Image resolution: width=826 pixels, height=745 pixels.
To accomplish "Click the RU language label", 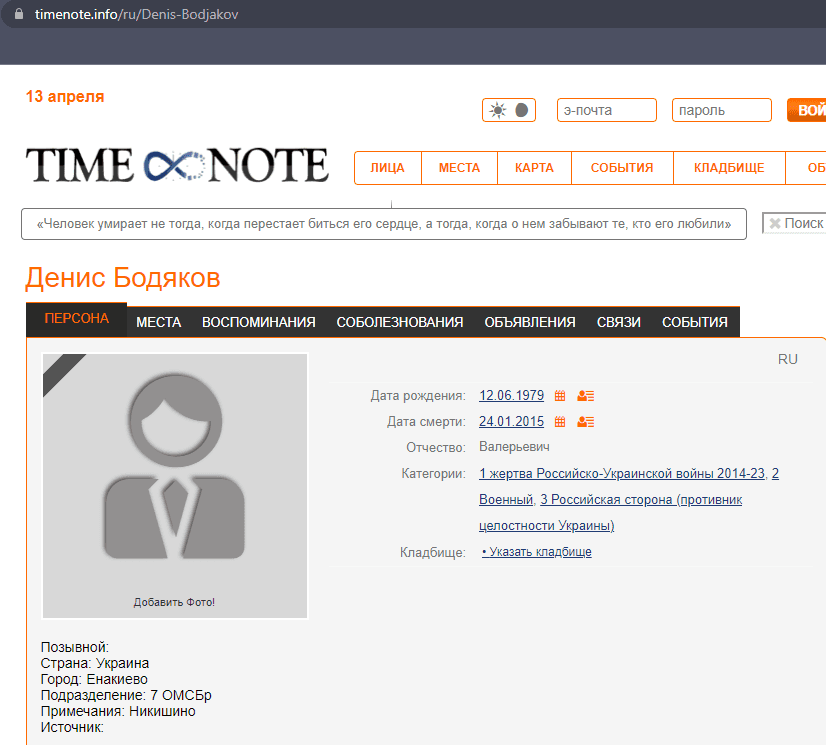I will tap(788, 359).
